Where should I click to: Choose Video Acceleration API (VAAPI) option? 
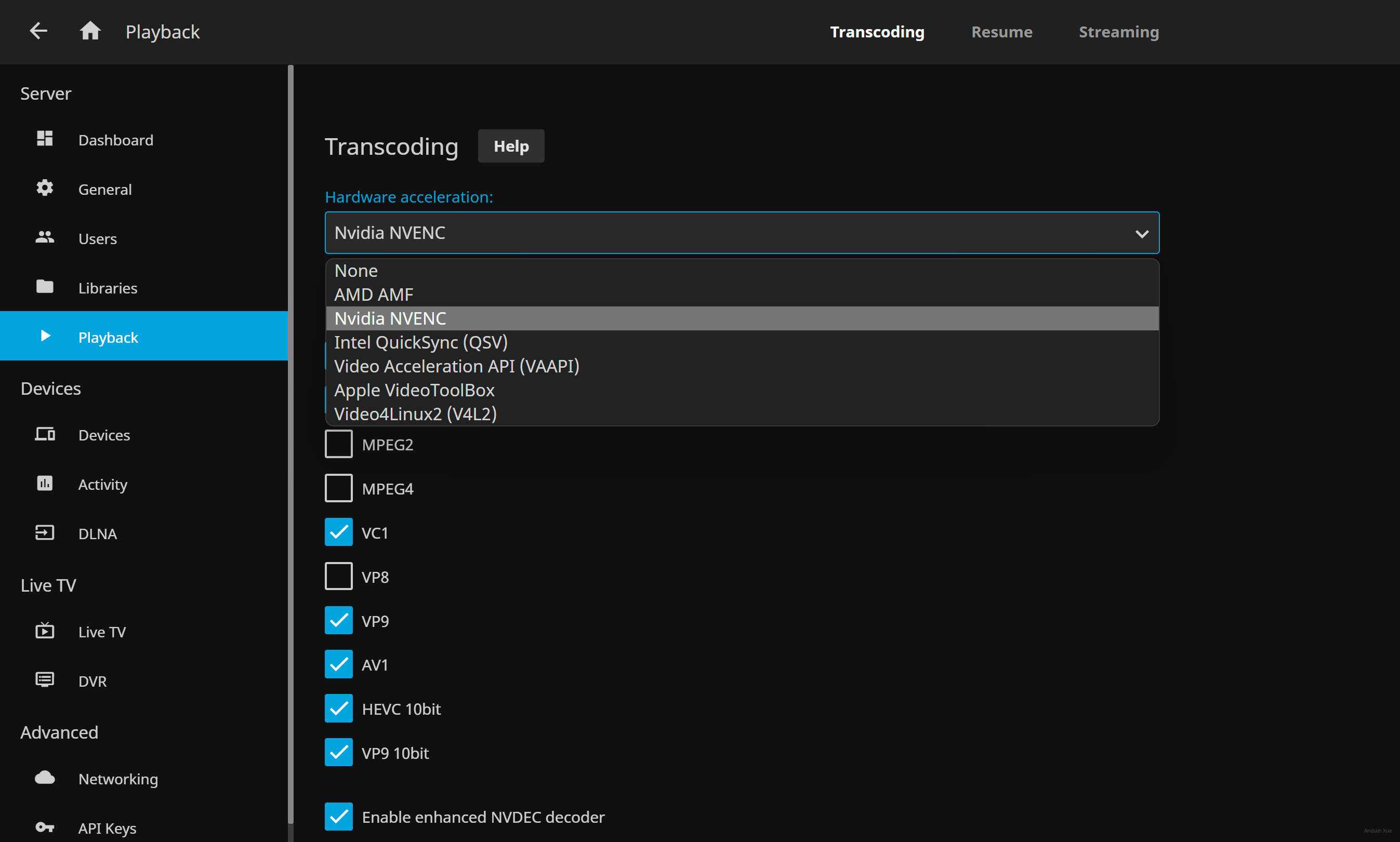(x=456, y=367)
